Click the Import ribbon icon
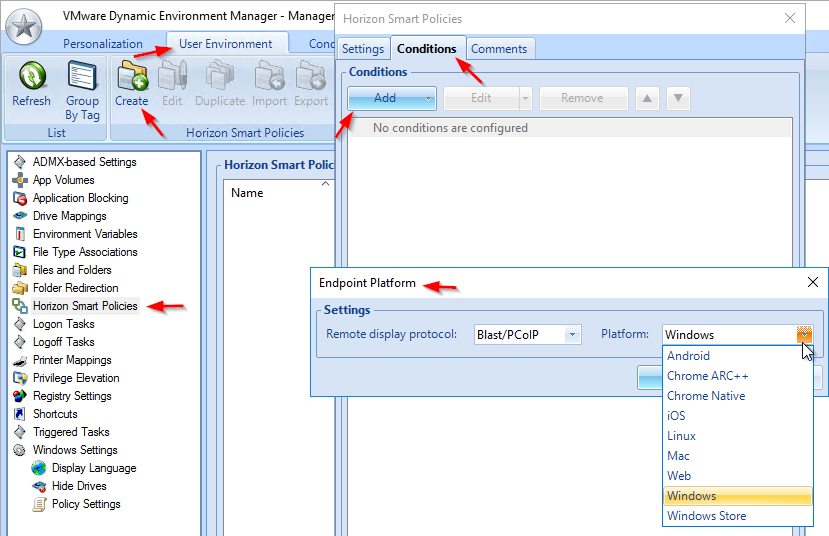Screen dimensions: 829x536 (x=269, y=75)
